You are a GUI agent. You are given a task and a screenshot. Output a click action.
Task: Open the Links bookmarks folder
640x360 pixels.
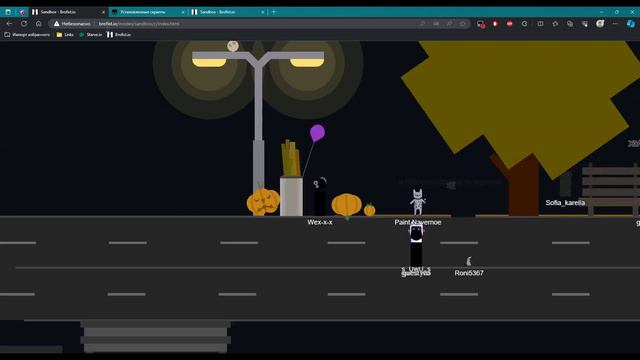click(65, 35)
